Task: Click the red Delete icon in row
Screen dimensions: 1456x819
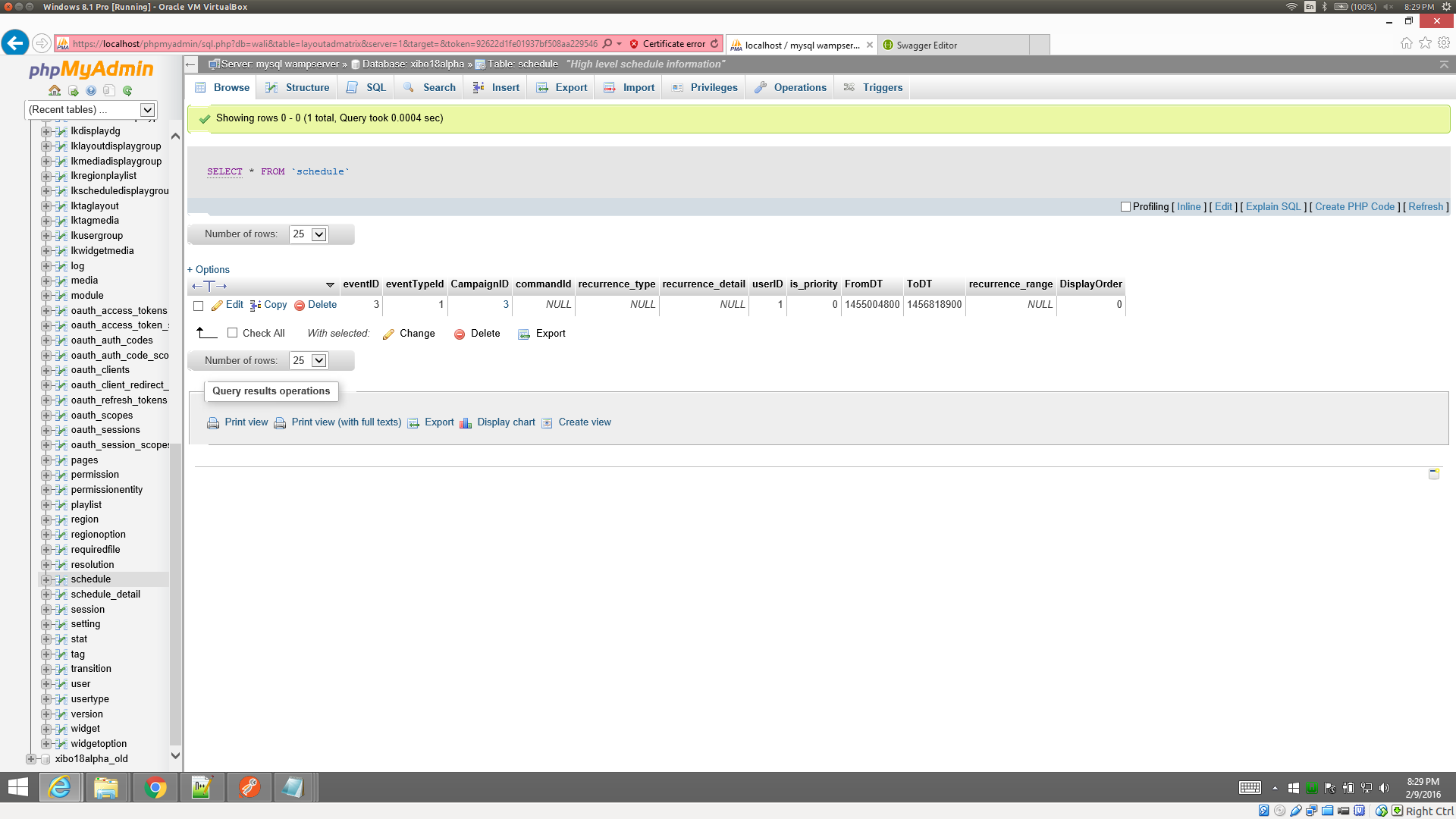Action: (x=300, y=306)
